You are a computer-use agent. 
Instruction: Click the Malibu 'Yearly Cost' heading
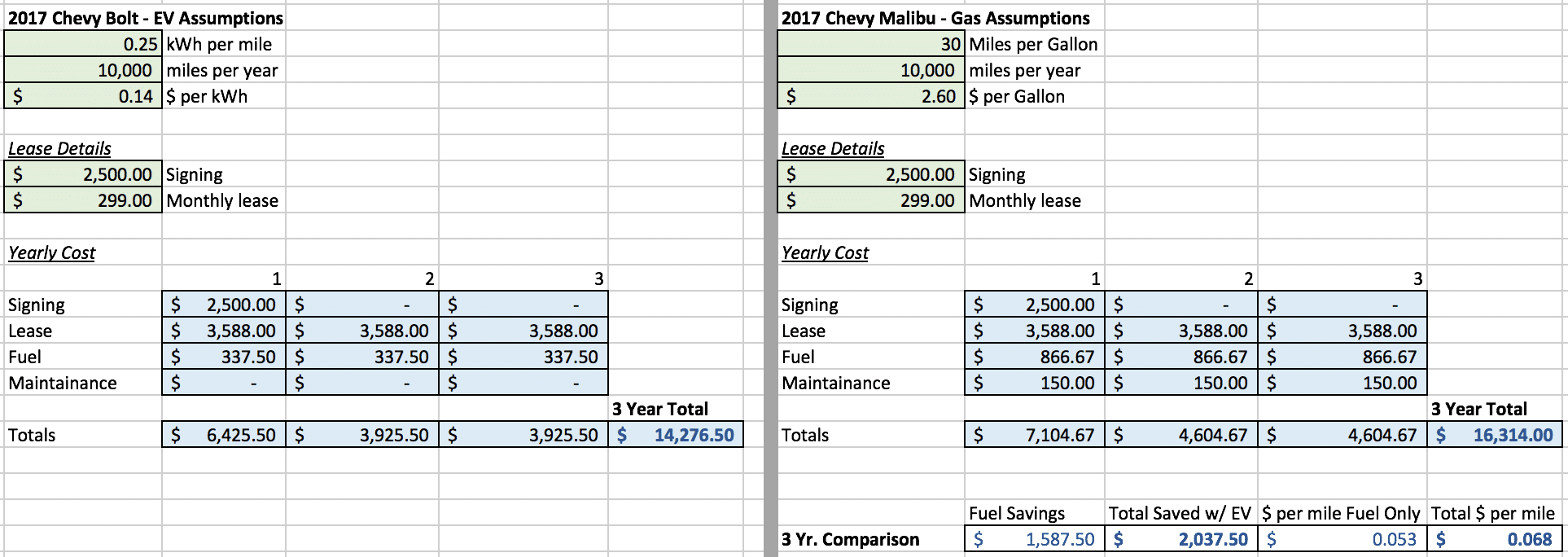826,252
